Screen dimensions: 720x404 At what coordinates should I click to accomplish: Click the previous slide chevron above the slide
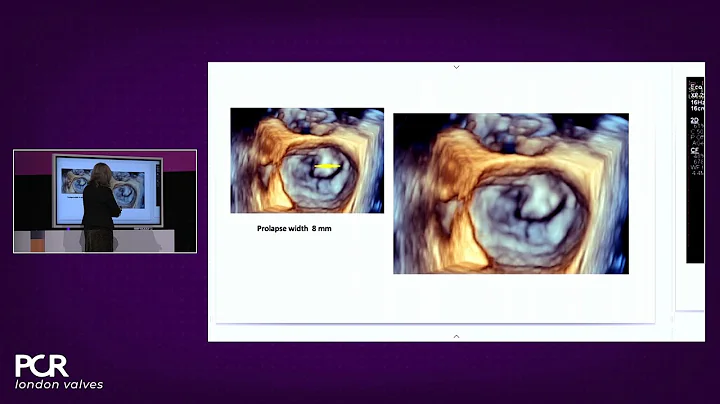456,67
